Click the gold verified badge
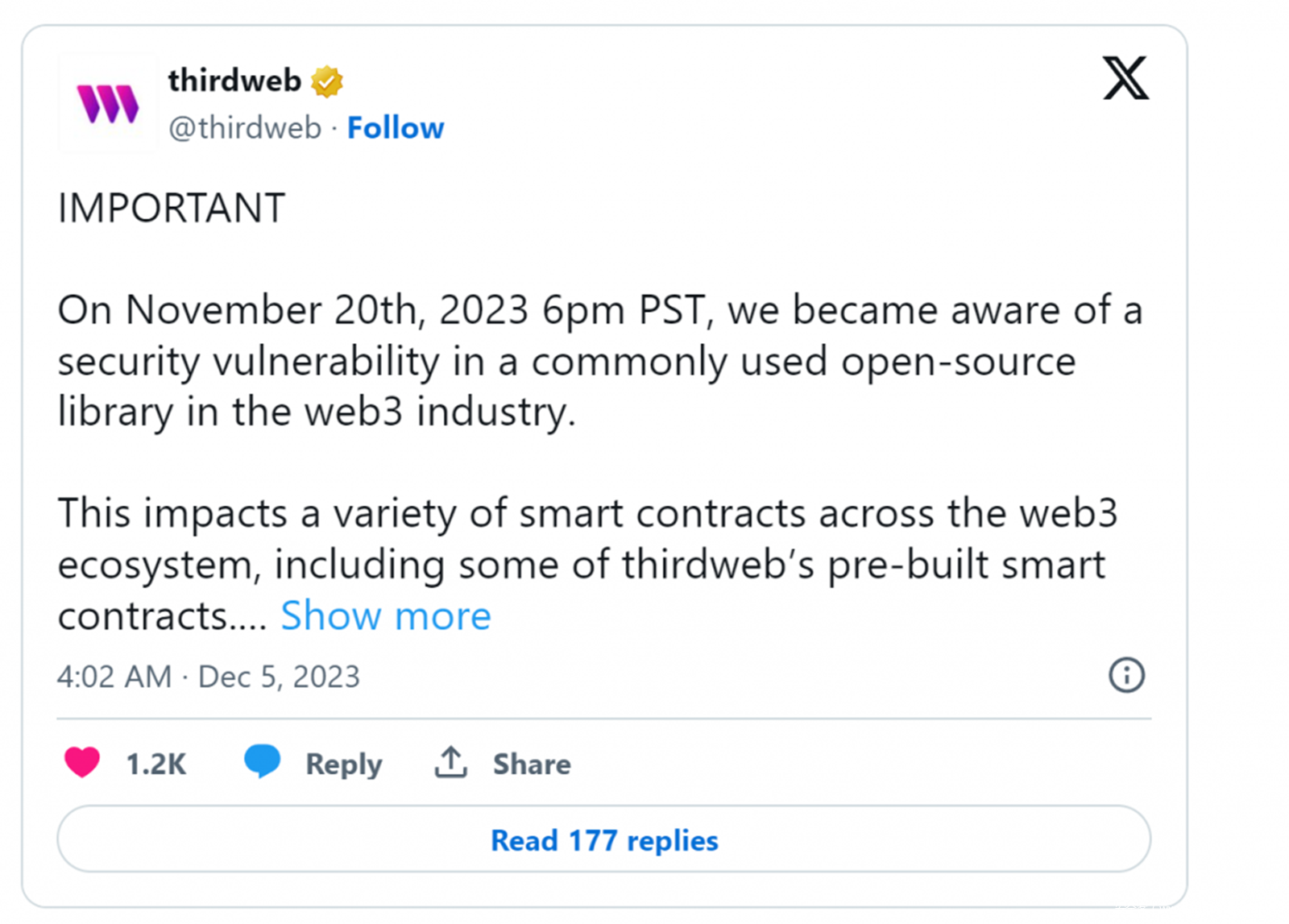The image size is (1289, 924). coord(327,81)
